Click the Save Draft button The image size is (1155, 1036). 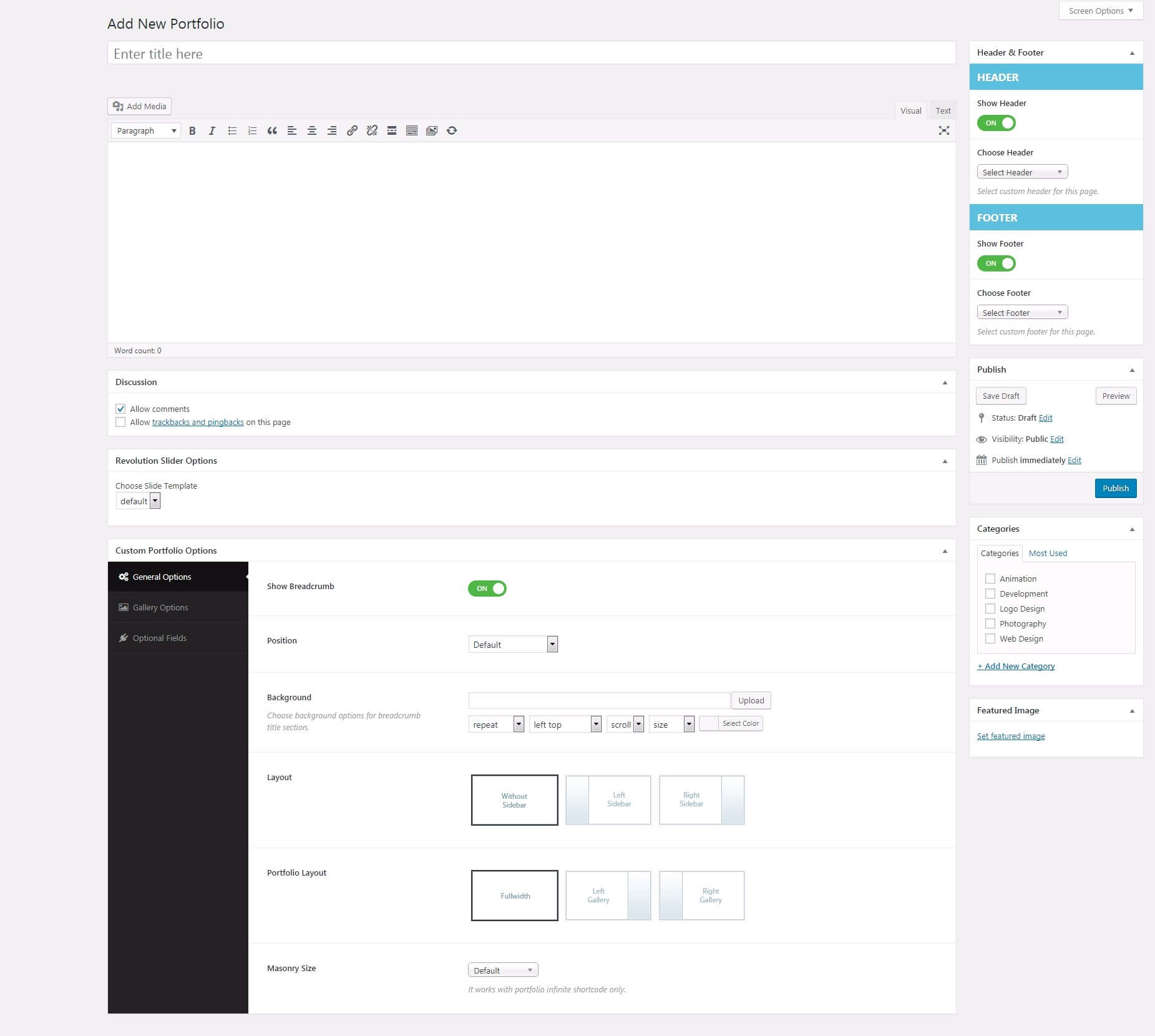tap(1001, 396)
